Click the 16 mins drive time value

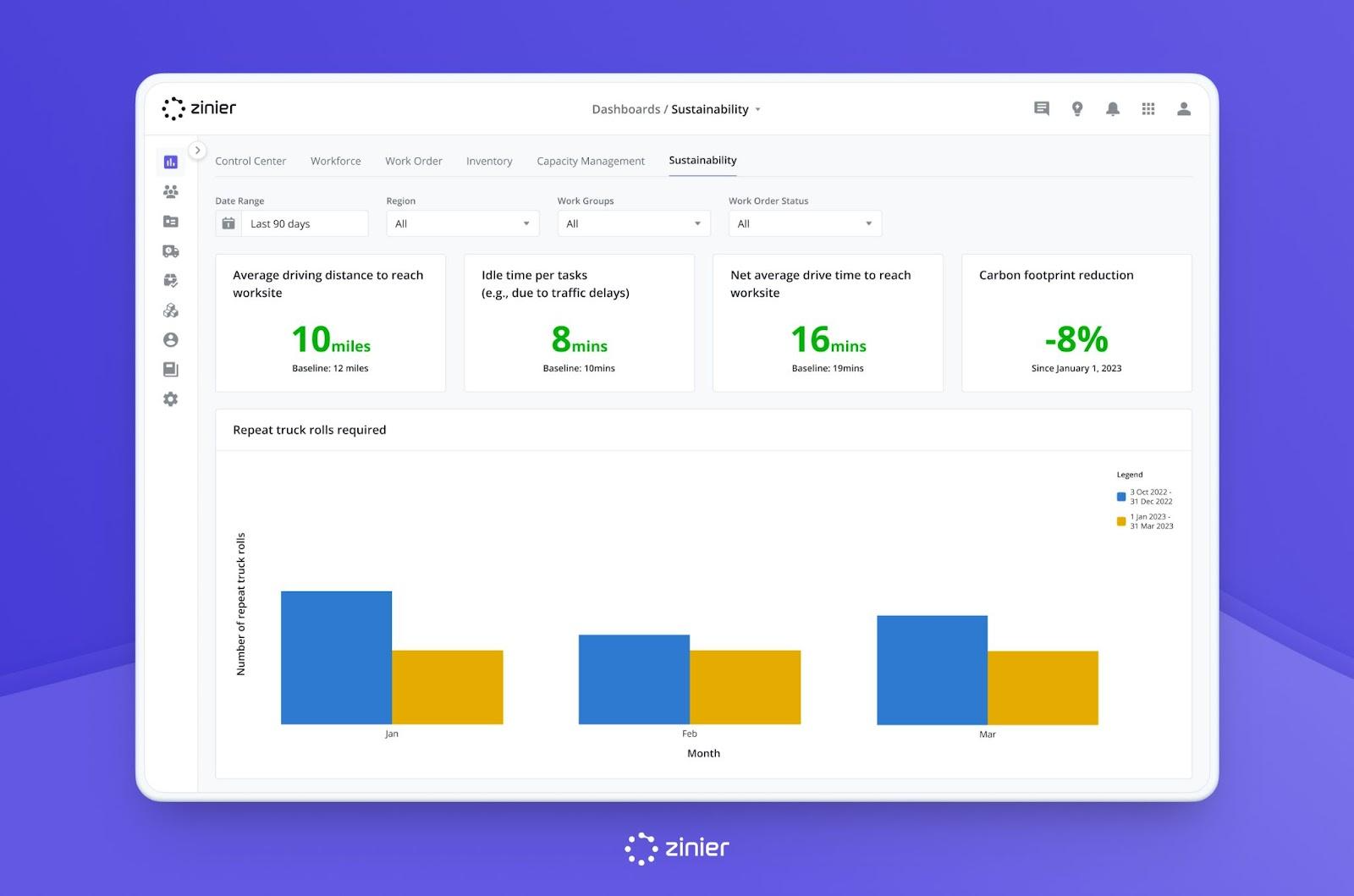[x=828, y=339]
